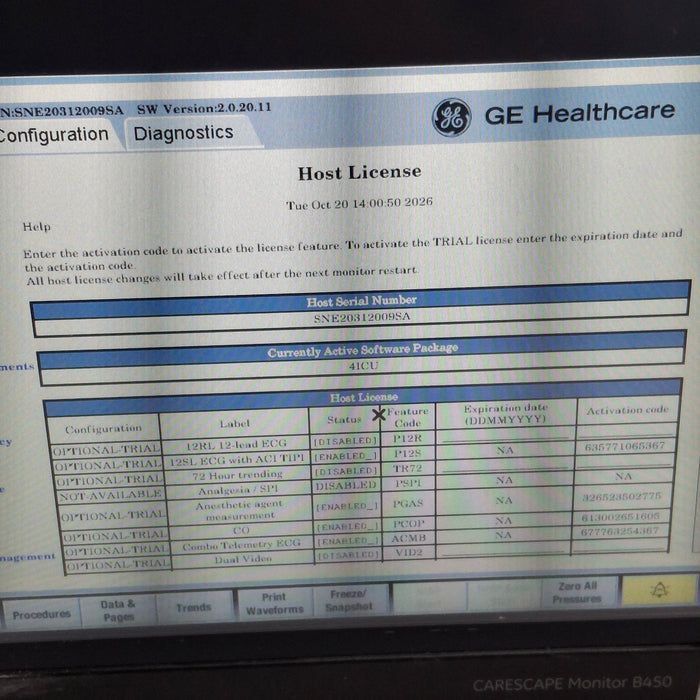Click expiration date field for P12R row
The width and height of the screenshot is (700, 700).
click(505, 436)
